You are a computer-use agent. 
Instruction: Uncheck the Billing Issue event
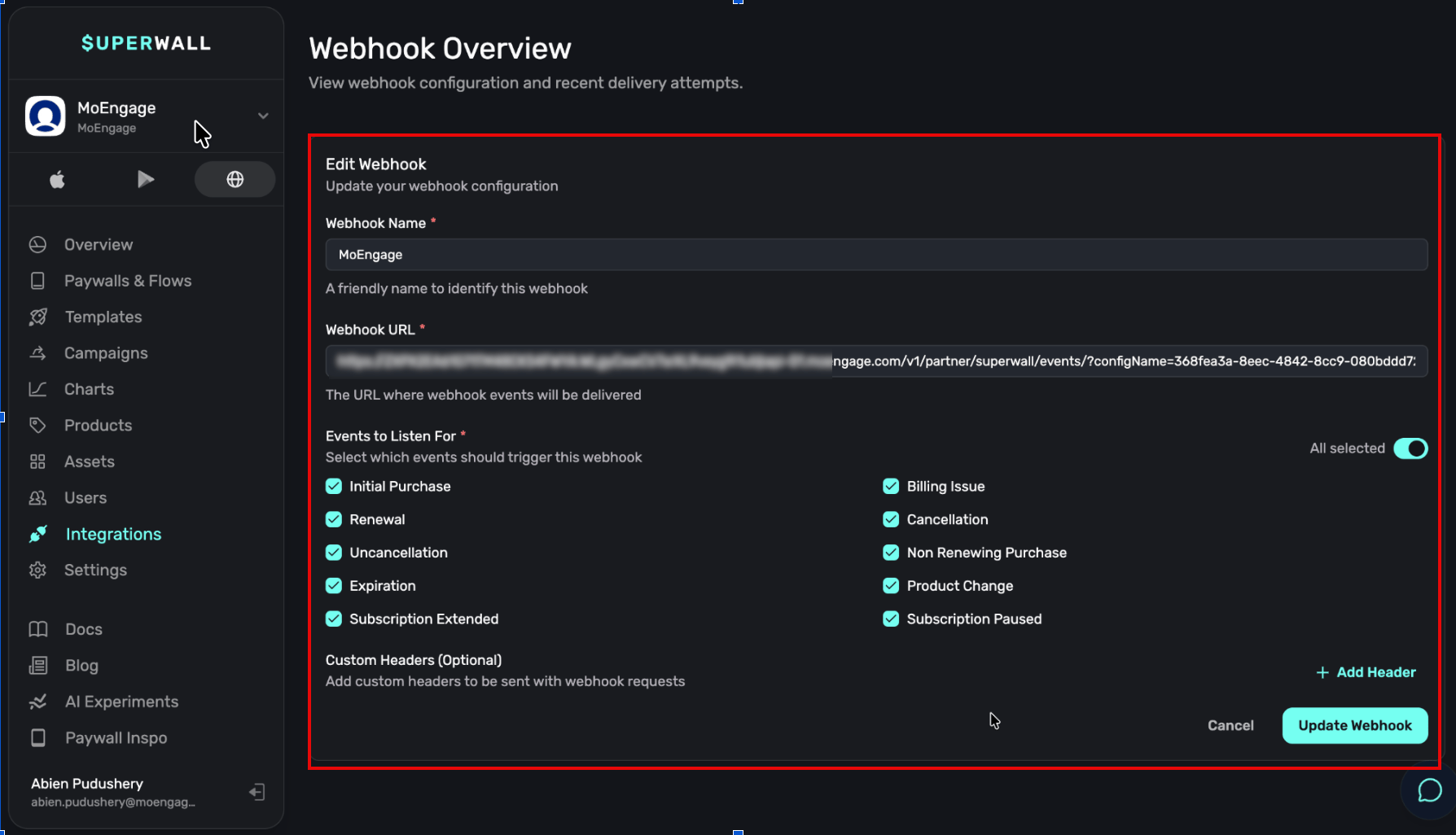click(x=891, y=486)
